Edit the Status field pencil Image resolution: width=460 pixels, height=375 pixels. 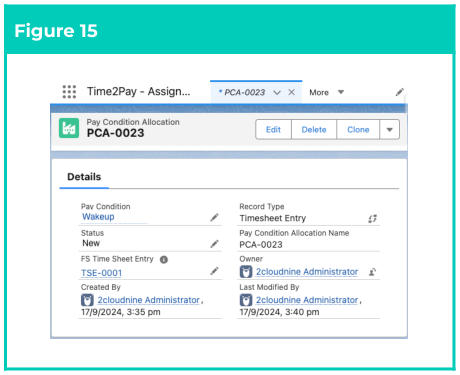tap(214, 244)
